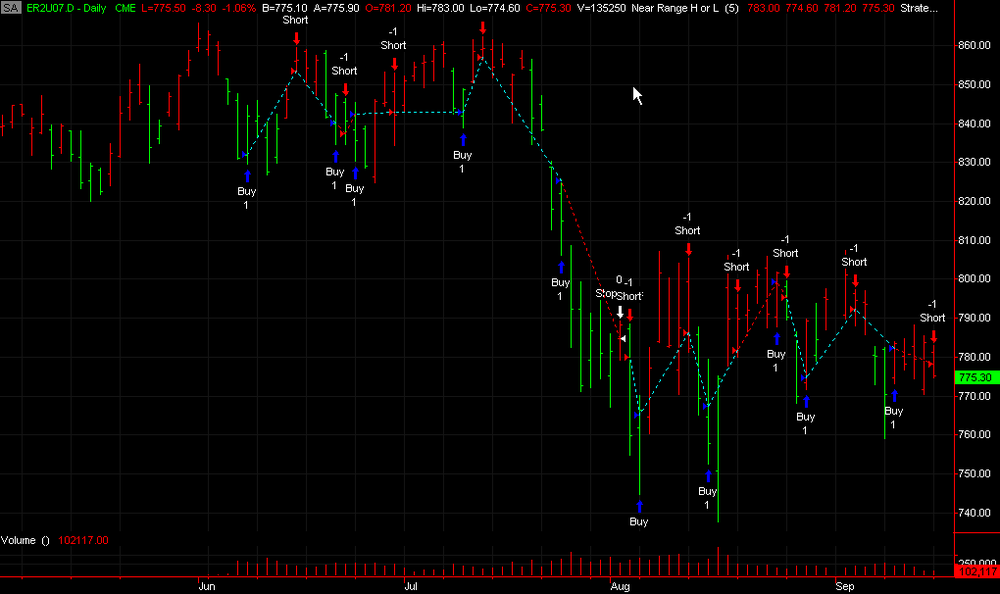
Task: Select the Stop trade label
Action: click(x=606, y=293)
